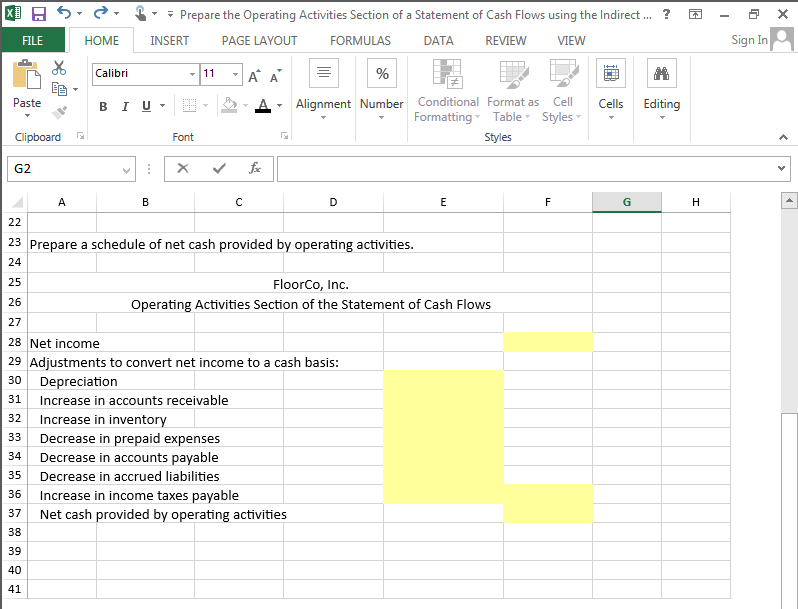Click the 'FloorCo, Inc.' title cell
Viewport: 798px width, 609px height.
point(310,284)
